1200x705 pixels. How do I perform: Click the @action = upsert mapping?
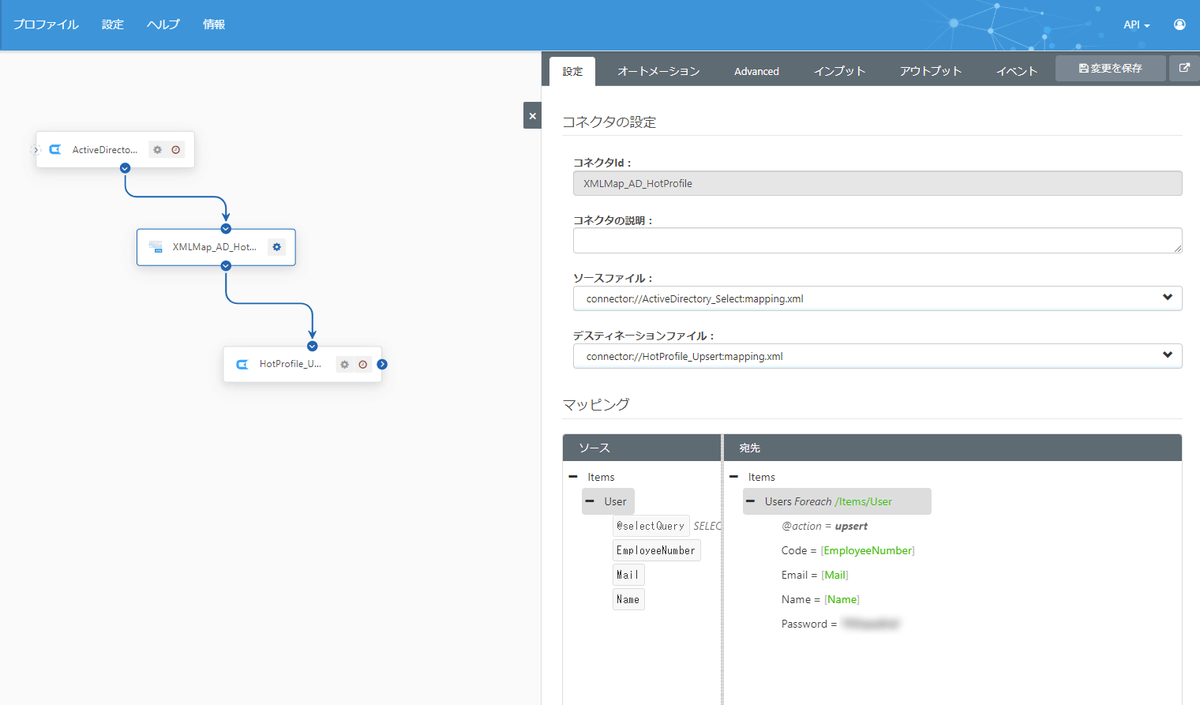coord(825,526)
